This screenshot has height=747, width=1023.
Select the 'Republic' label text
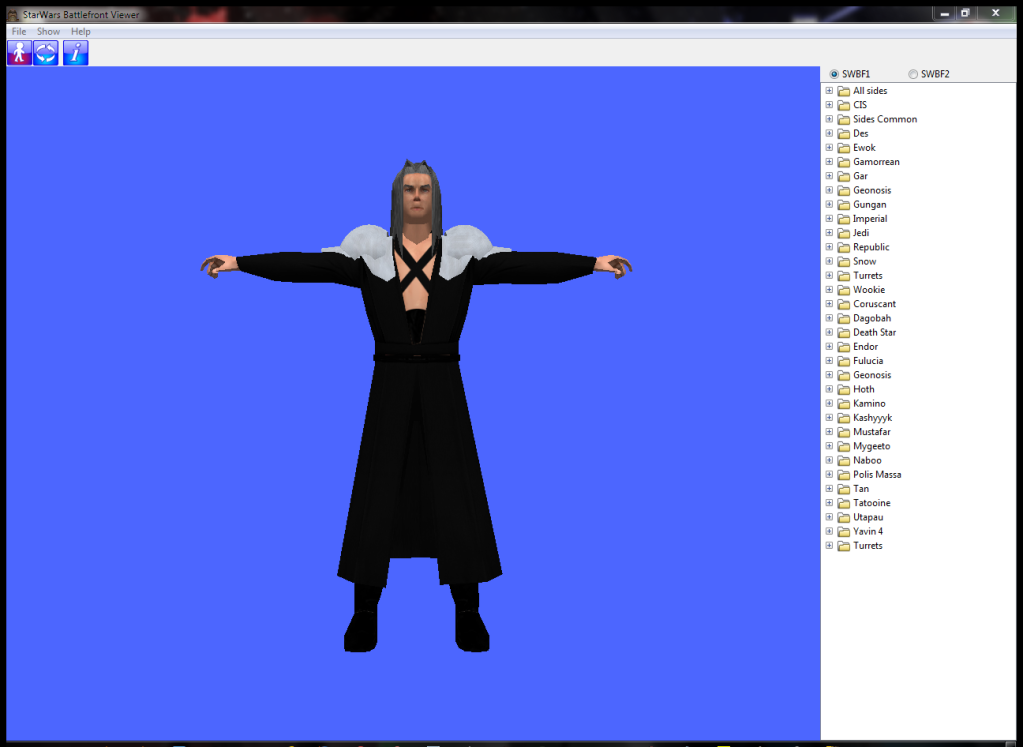tap(872, 247)
